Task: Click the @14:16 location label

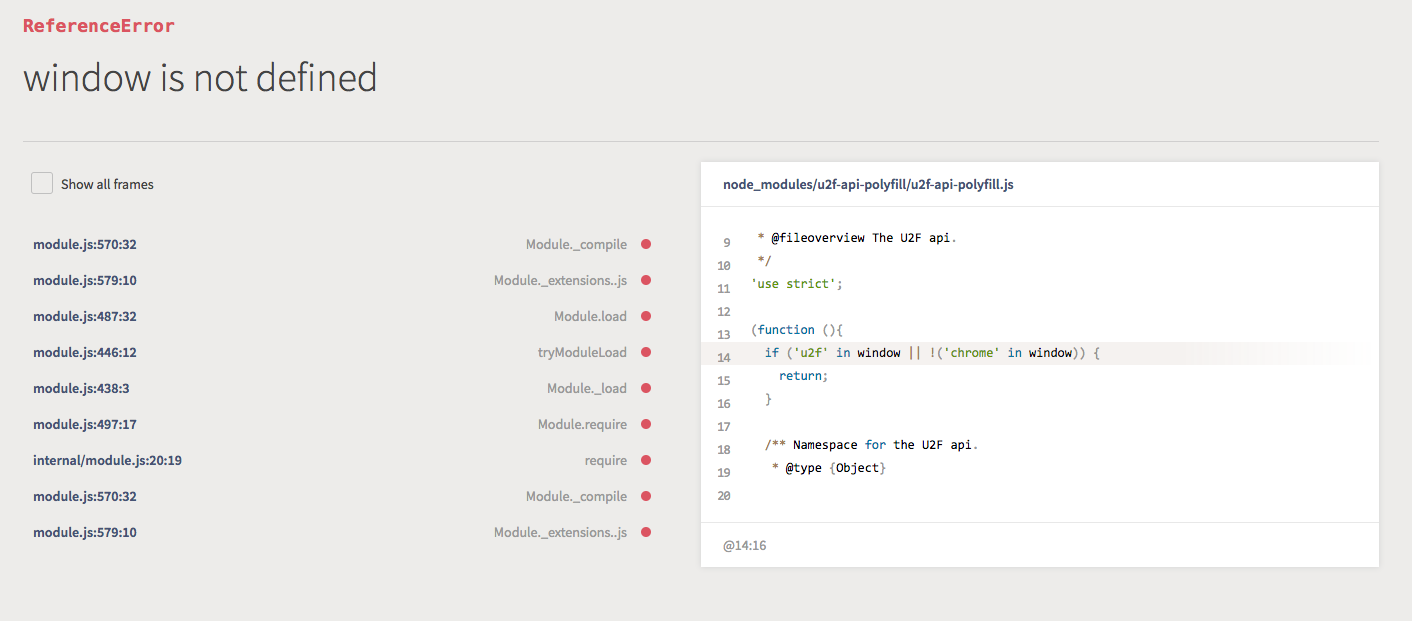Action: click(x=745, y=546)
